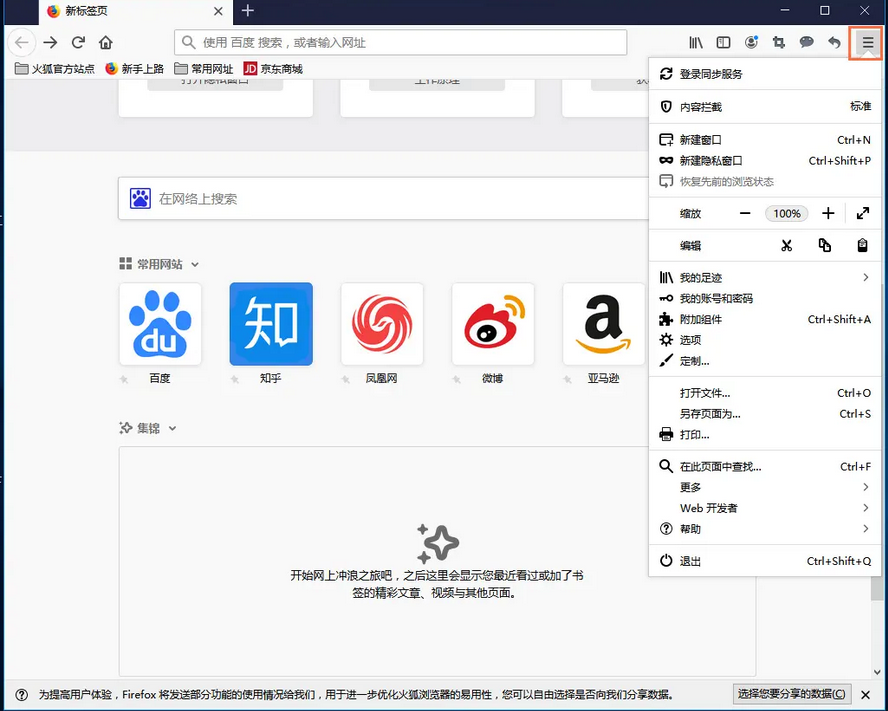Open 京东商城 bookmark
Viewport: 888px width, 711px height.
pos(273,69)
